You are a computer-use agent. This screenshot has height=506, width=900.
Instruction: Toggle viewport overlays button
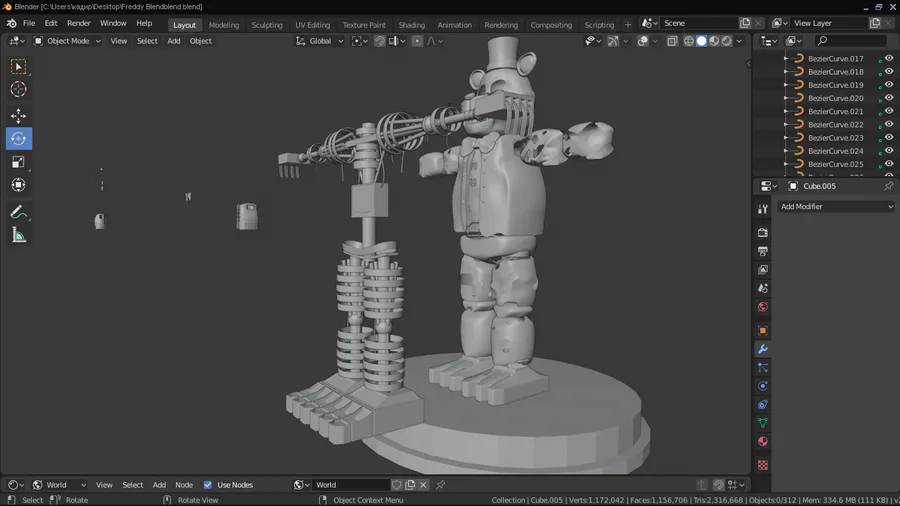[643, 41]
